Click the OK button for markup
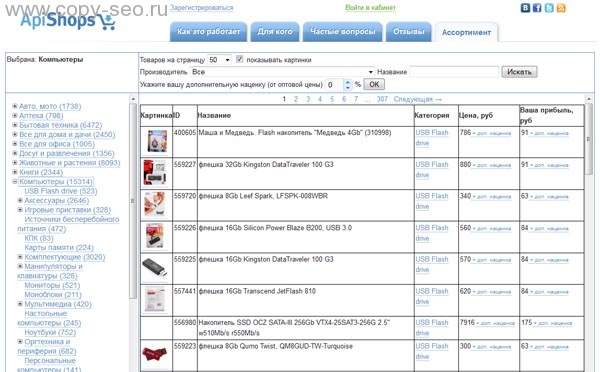 374,84
